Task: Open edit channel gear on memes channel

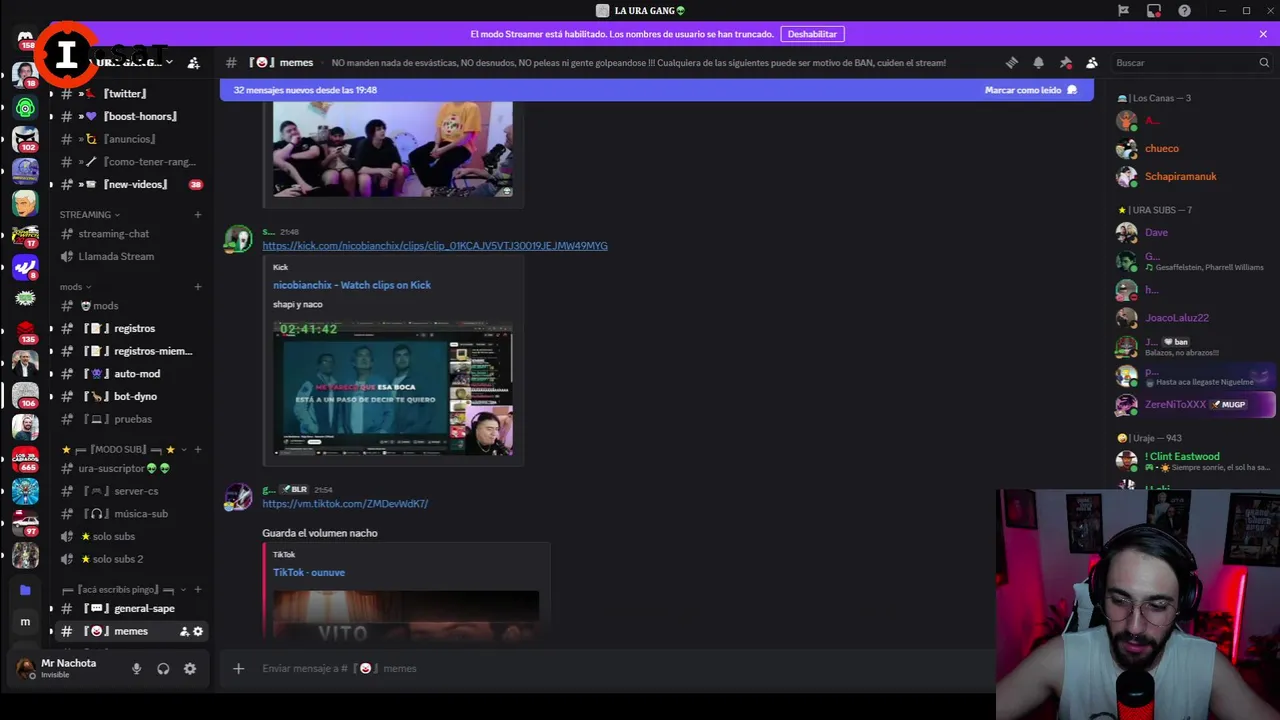Action: pyautogui.click(x=198, y=631)
